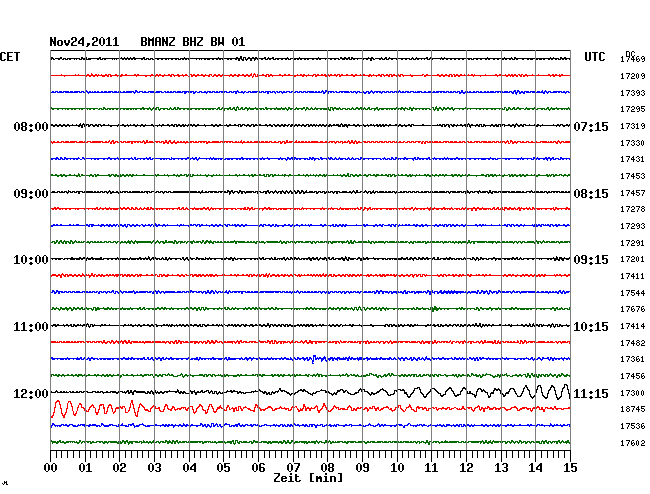Click the DC value 17201
This screenshot has height=494, width=650.
633,259
